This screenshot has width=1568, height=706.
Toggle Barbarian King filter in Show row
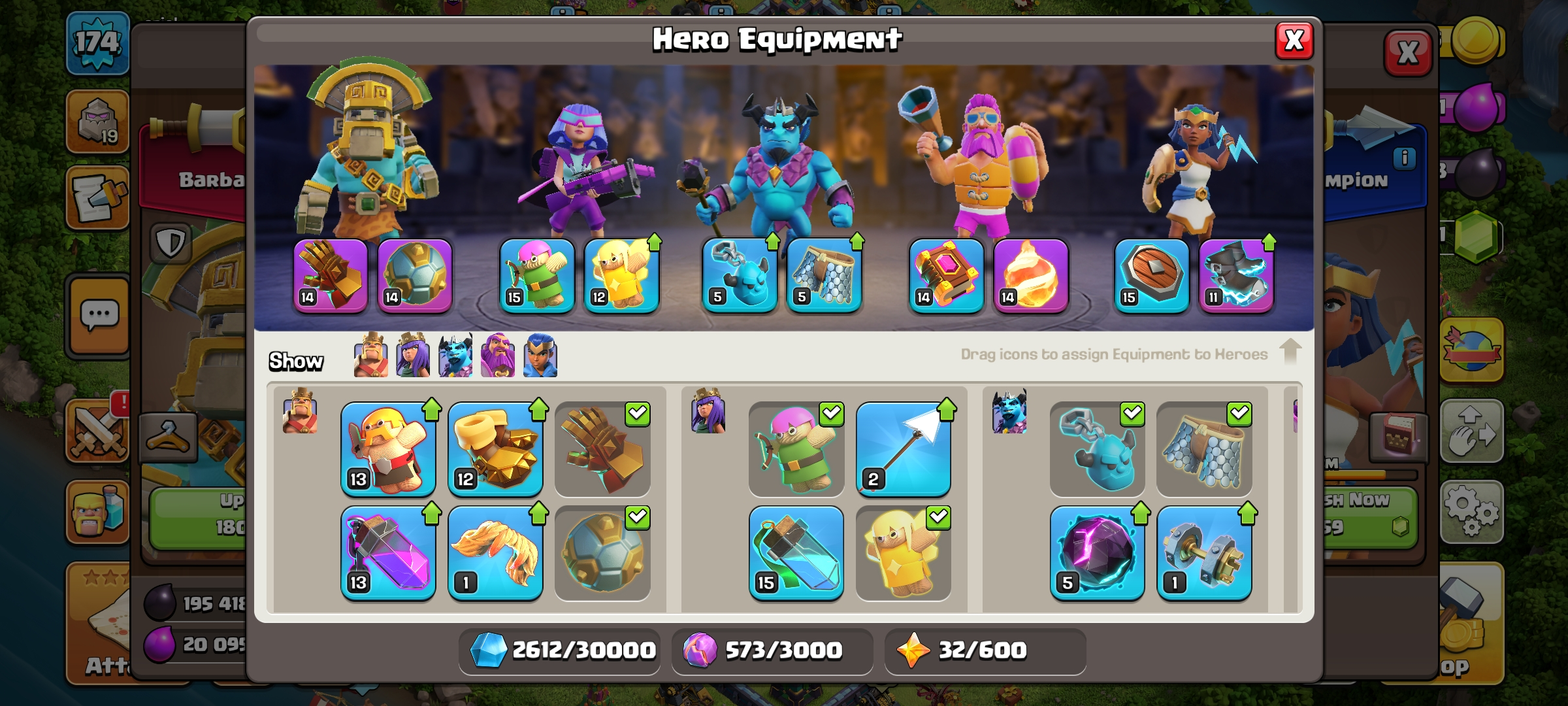tap(370, 355)
